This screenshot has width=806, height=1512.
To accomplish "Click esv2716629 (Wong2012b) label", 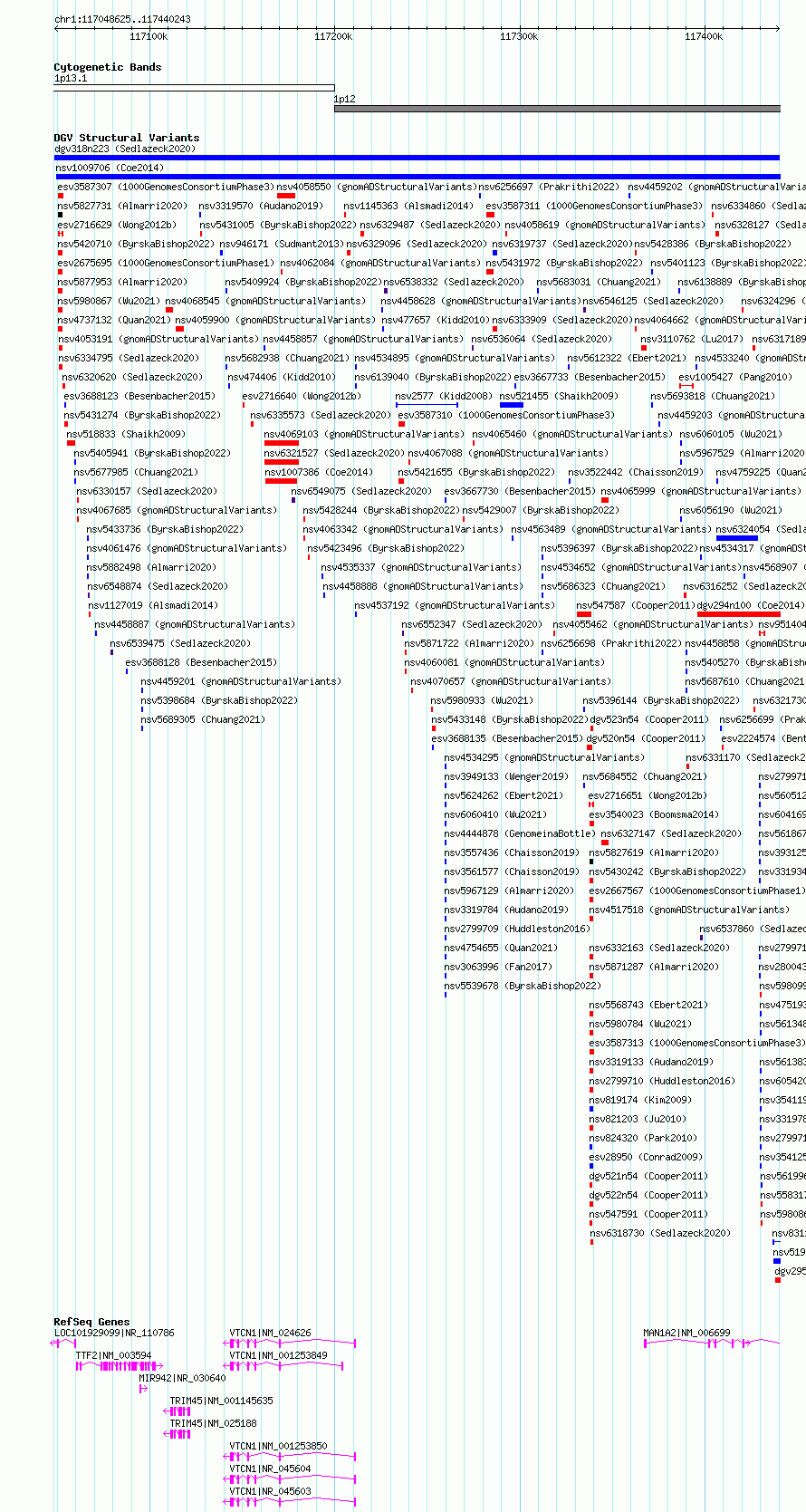I will pyautogui.click(x=117, y=225).
